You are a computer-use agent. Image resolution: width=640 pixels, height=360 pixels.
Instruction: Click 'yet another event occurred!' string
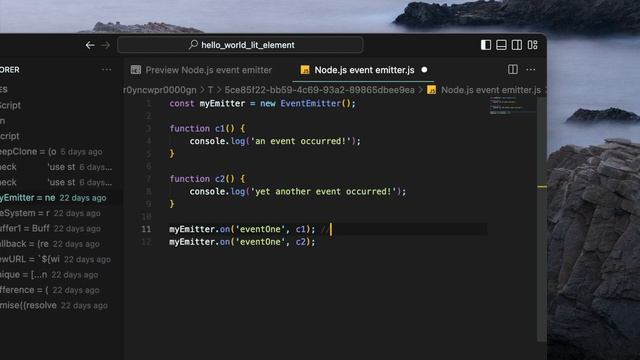pos(323,191)
